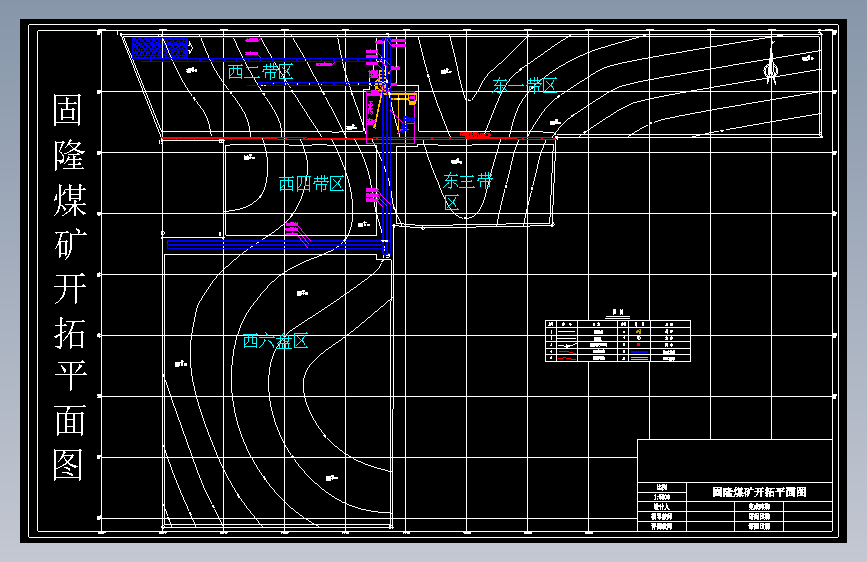Click the blue line sample in legend
The width and height of the screenshot is (867, 562).
click(x=639, y=352)
